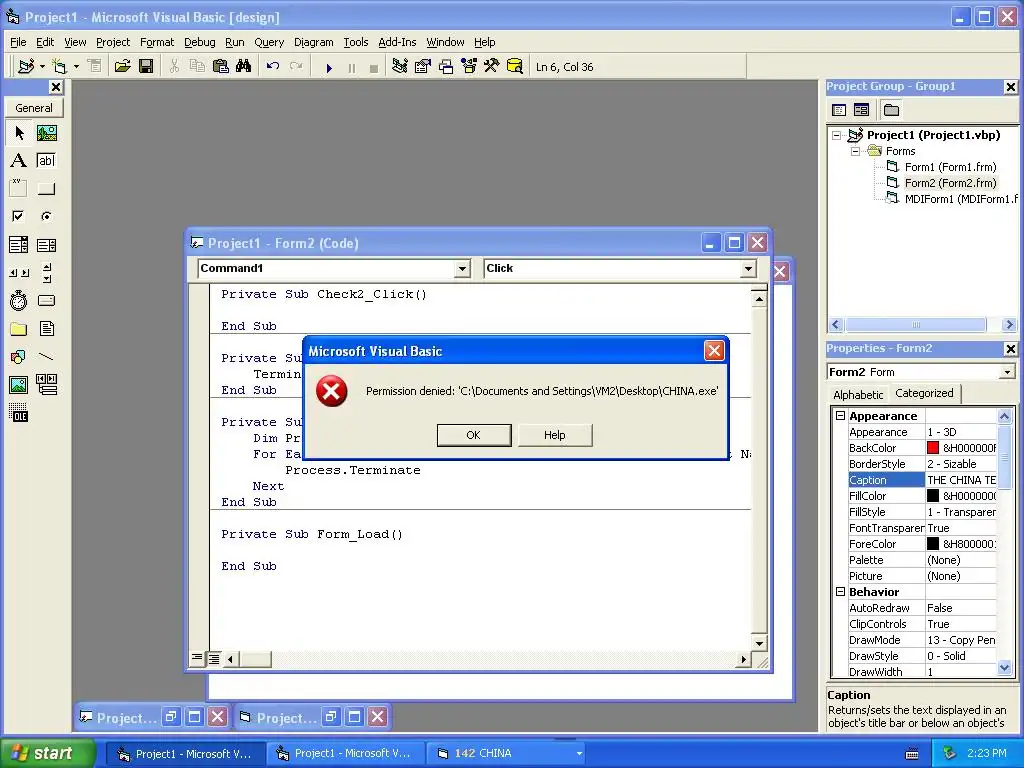Click Help on the Permission denied dialog
The width and height of the screenshot is (1024, 768).
(554, 435)
